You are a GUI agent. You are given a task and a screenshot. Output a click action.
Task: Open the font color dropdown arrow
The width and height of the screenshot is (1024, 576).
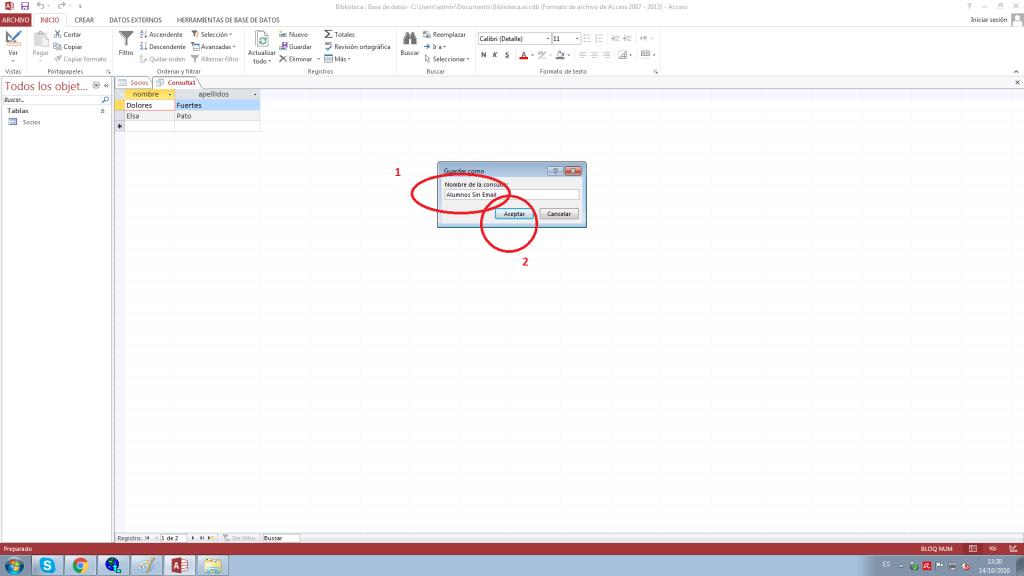click(532, 55)
